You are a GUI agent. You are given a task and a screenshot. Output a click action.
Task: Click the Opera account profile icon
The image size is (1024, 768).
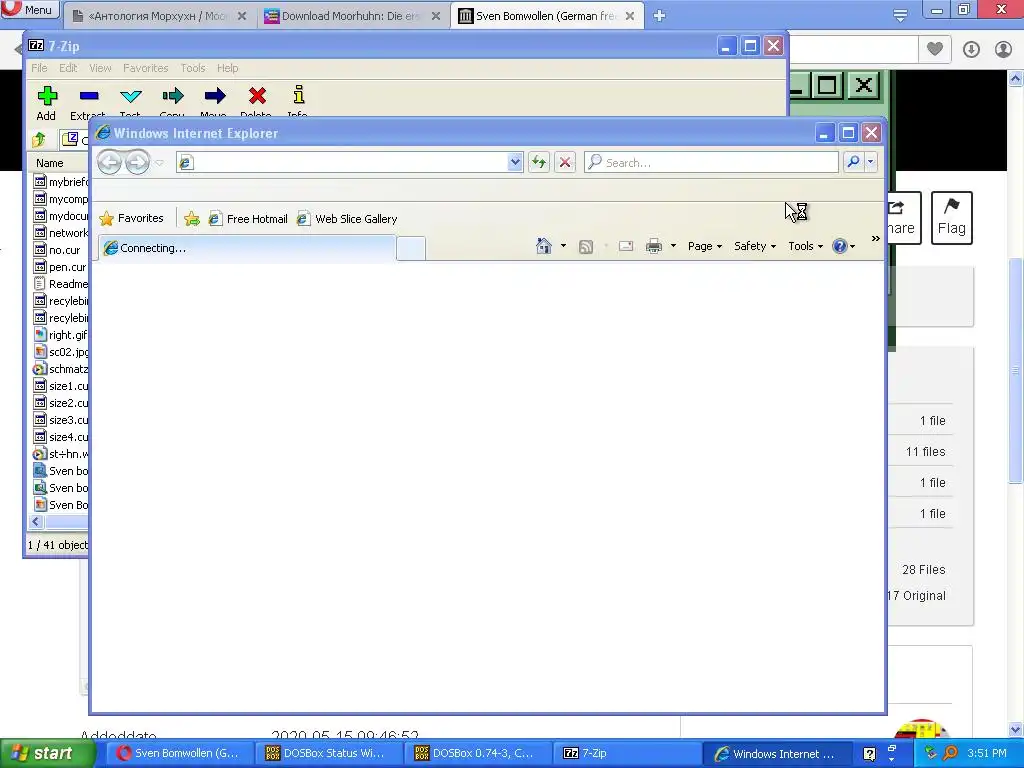1003,50
